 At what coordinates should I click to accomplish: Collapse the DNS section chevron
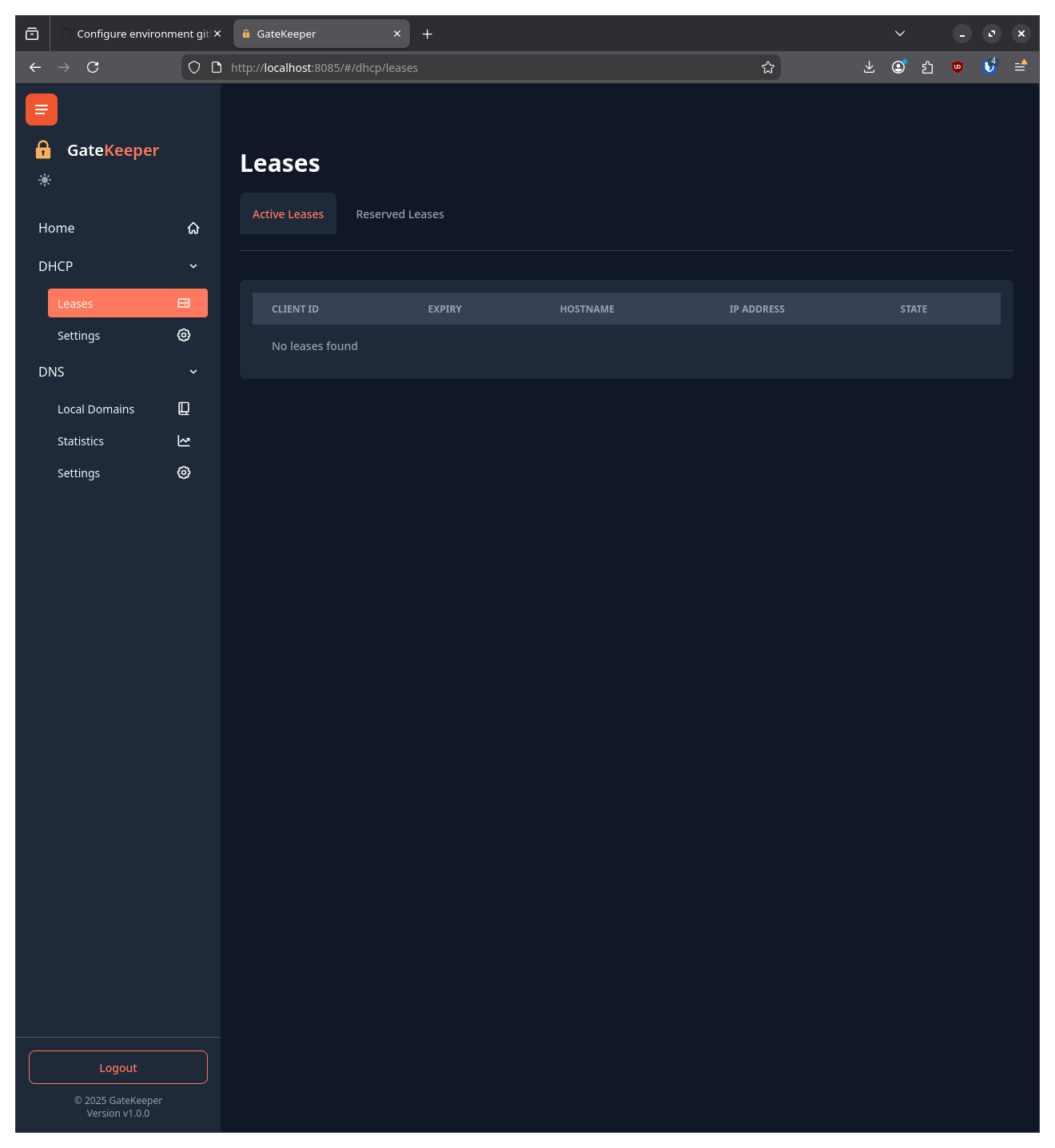click(193, 372)
